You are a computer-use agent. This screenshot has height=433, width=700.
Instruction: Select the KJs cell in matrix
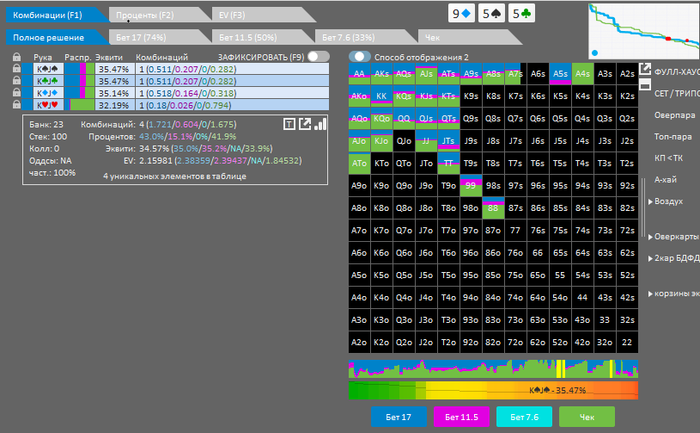(426, 96)
